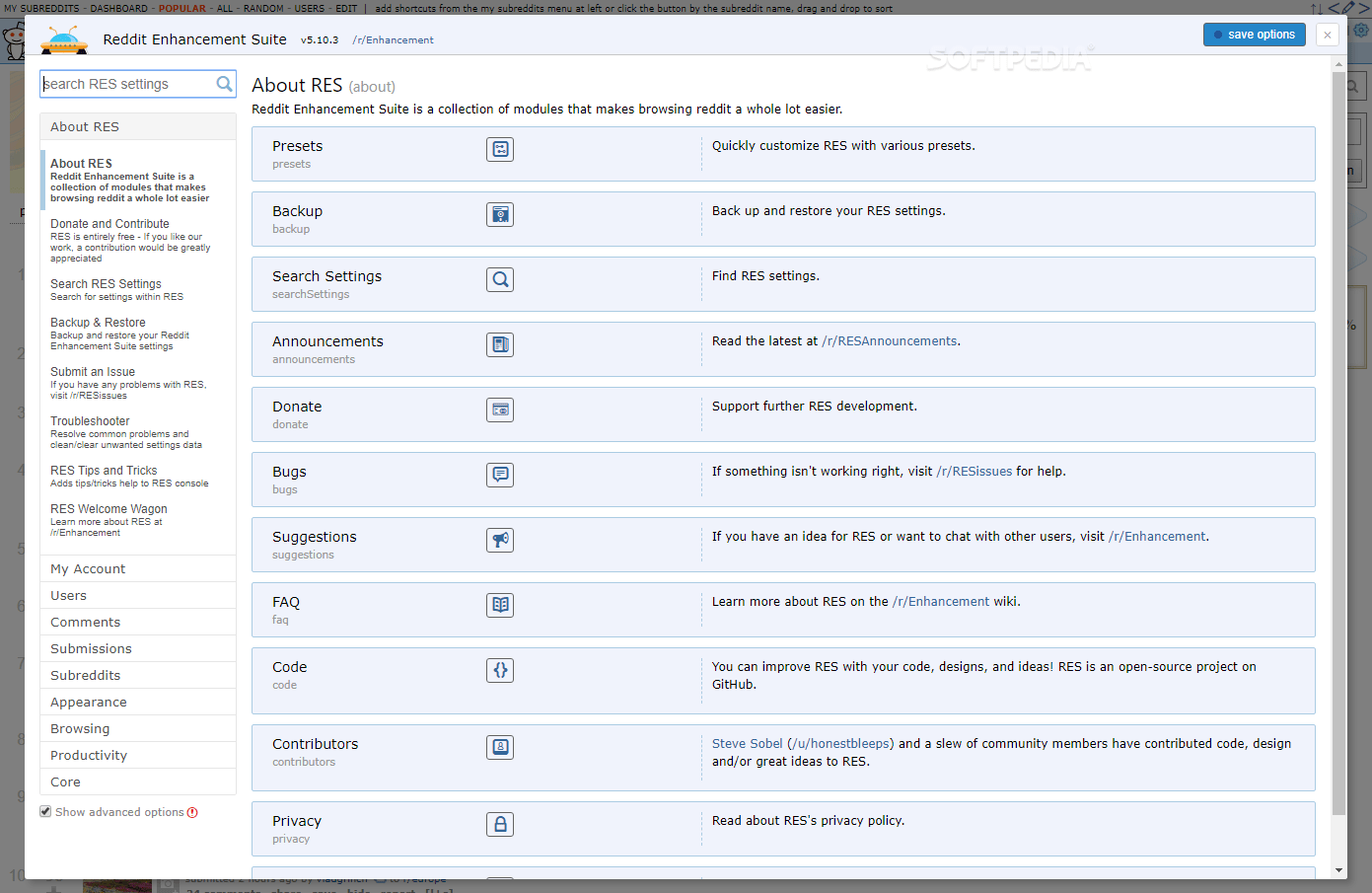Open the Presets module title
Image resolution: width=1372 pixels, height=893 pixels.
pos(297,146)
